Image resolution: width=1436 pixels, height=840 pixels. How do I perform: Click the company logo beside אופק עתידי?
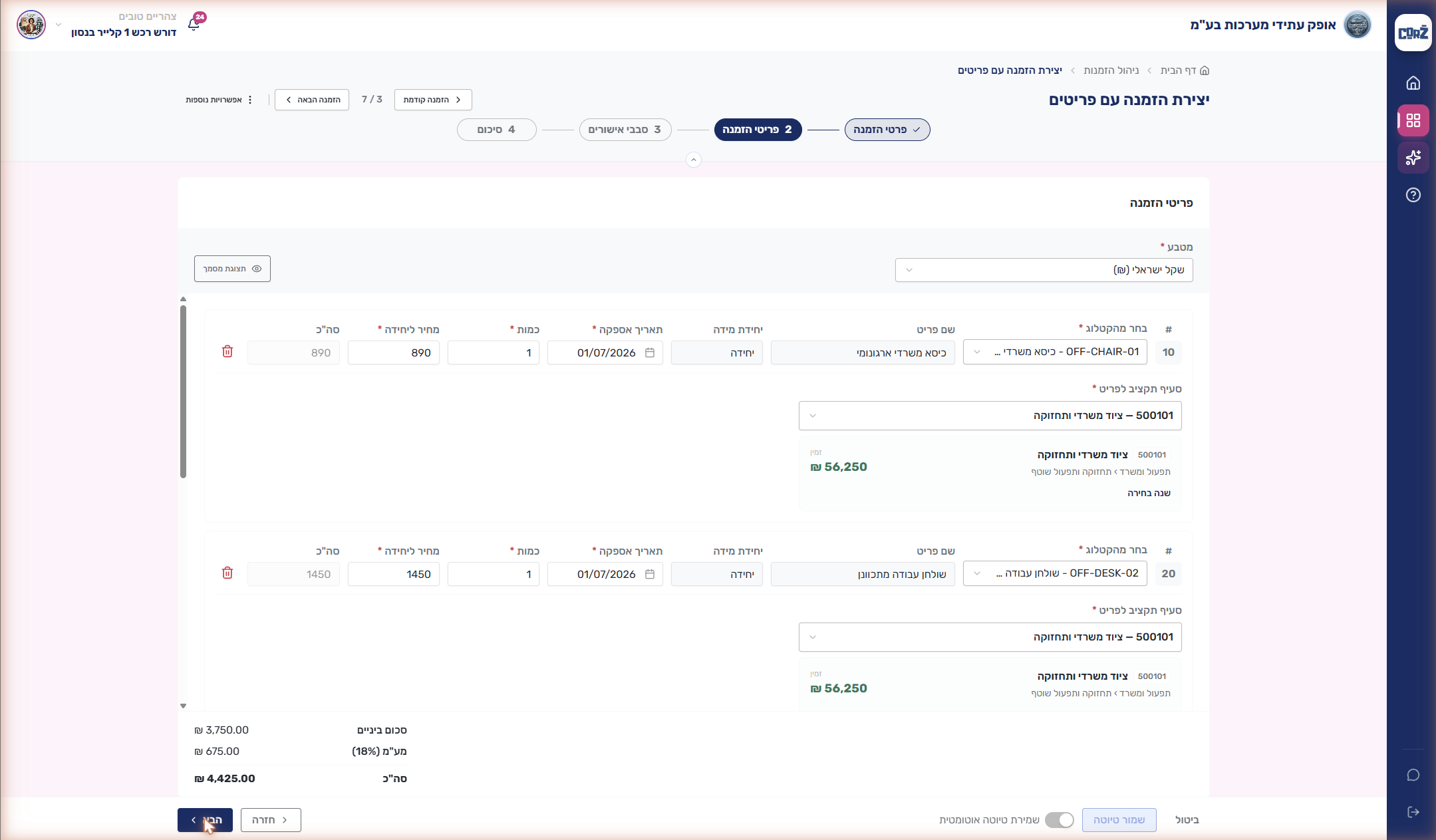[1357, 25]
